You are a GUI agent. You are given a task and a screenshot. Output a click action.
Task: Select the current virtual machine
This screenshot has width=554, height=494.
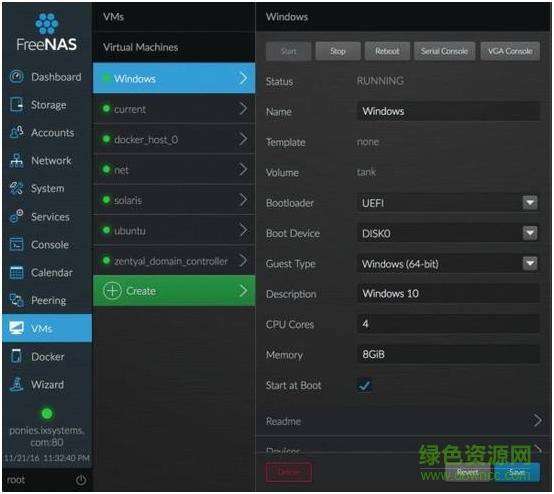pyautogui.click(x=174, y=109)
